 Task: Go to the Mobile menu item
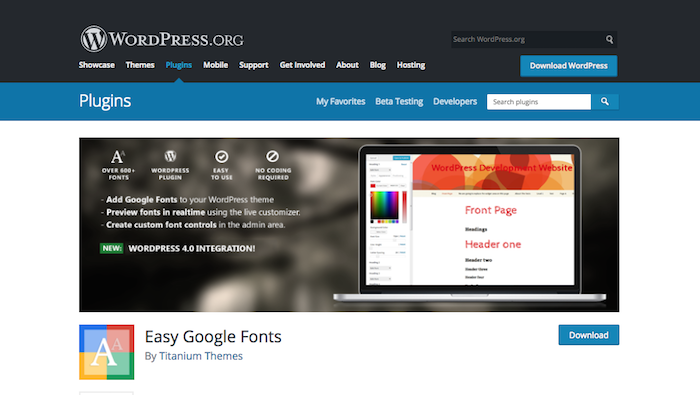pos(215,65)
